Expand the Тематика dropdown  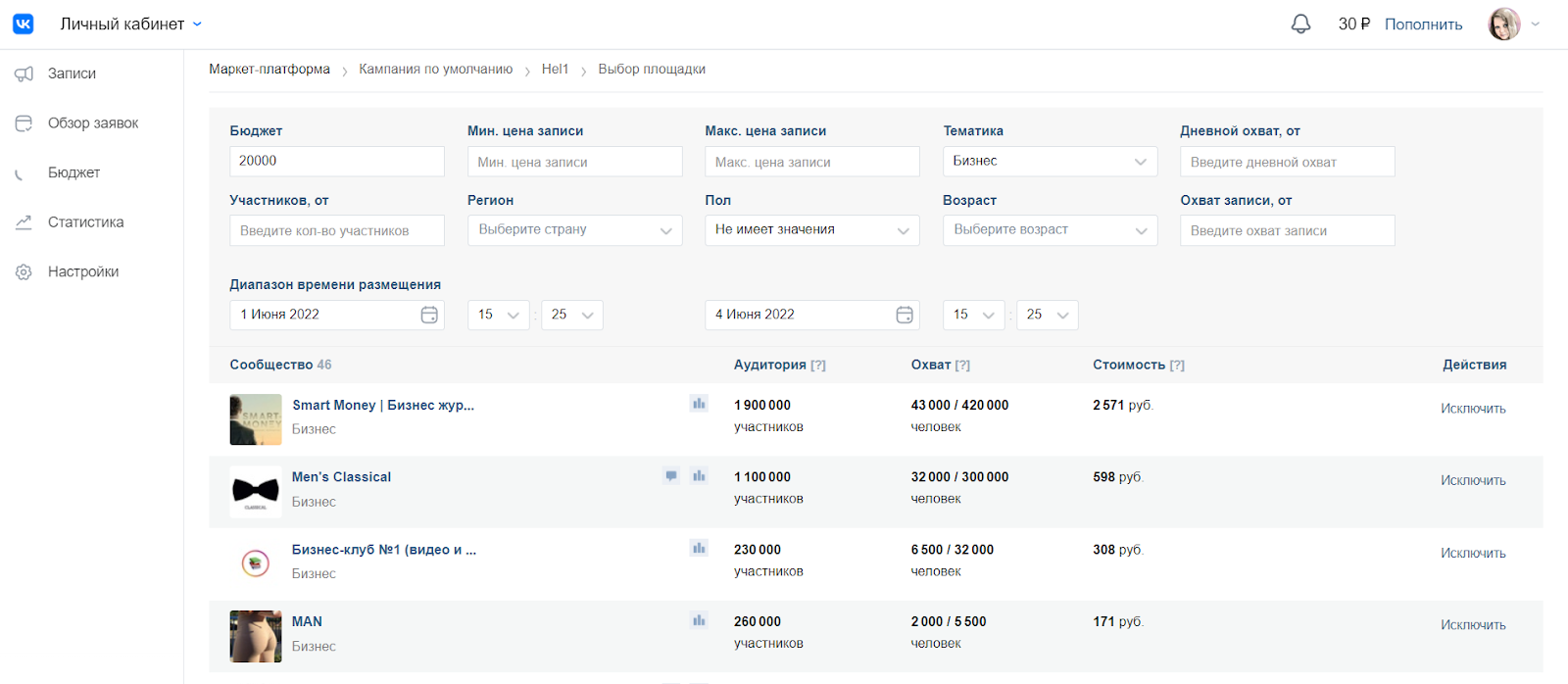1050,162
